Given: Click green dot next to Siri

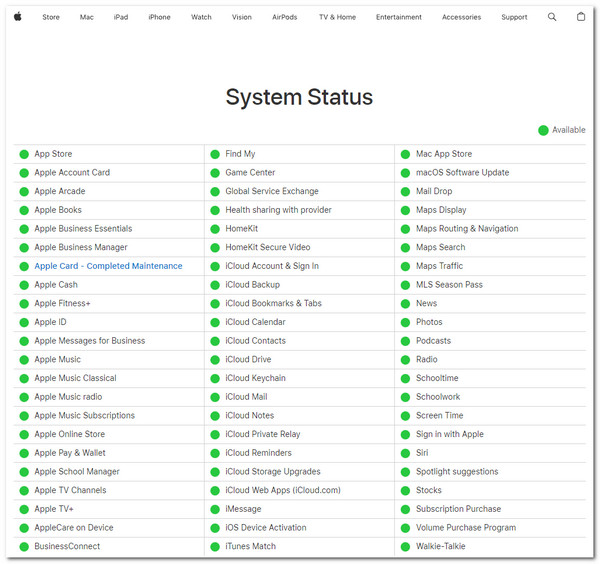Looking at the screenshot, I should [x=405, y=453].
